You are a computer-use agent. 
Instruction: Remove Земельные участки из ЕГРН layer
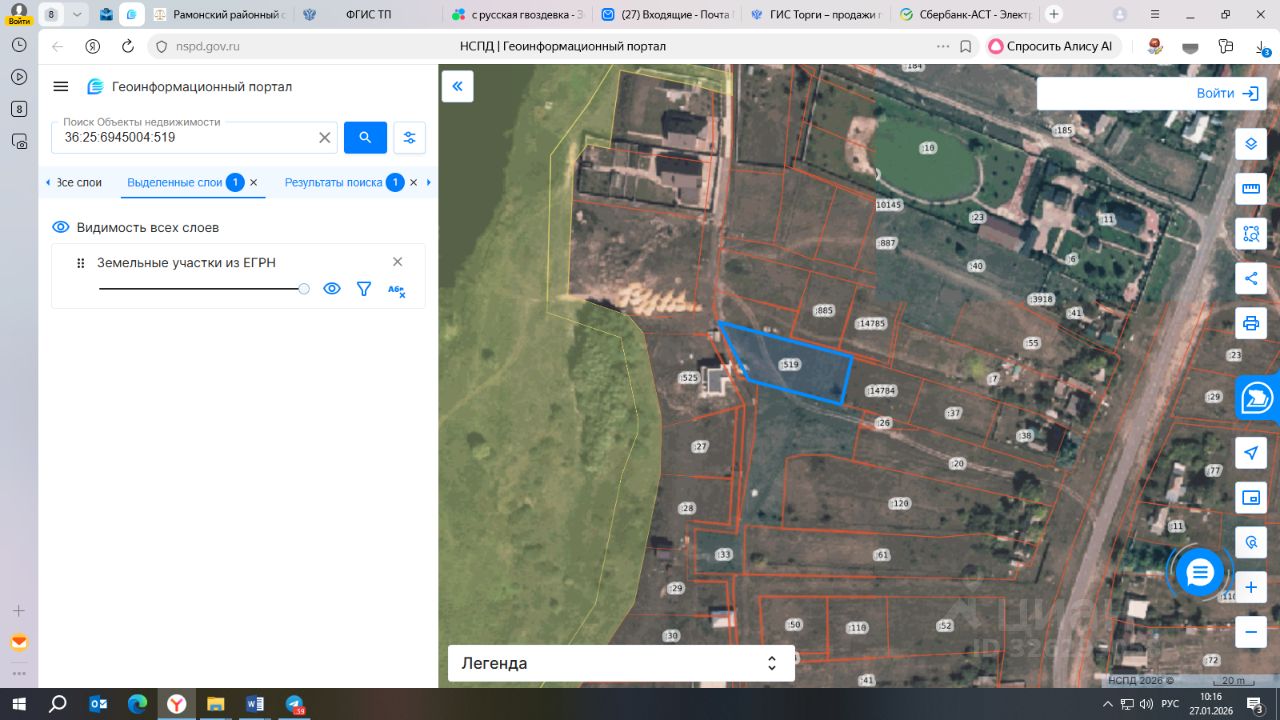coord(397,262)
